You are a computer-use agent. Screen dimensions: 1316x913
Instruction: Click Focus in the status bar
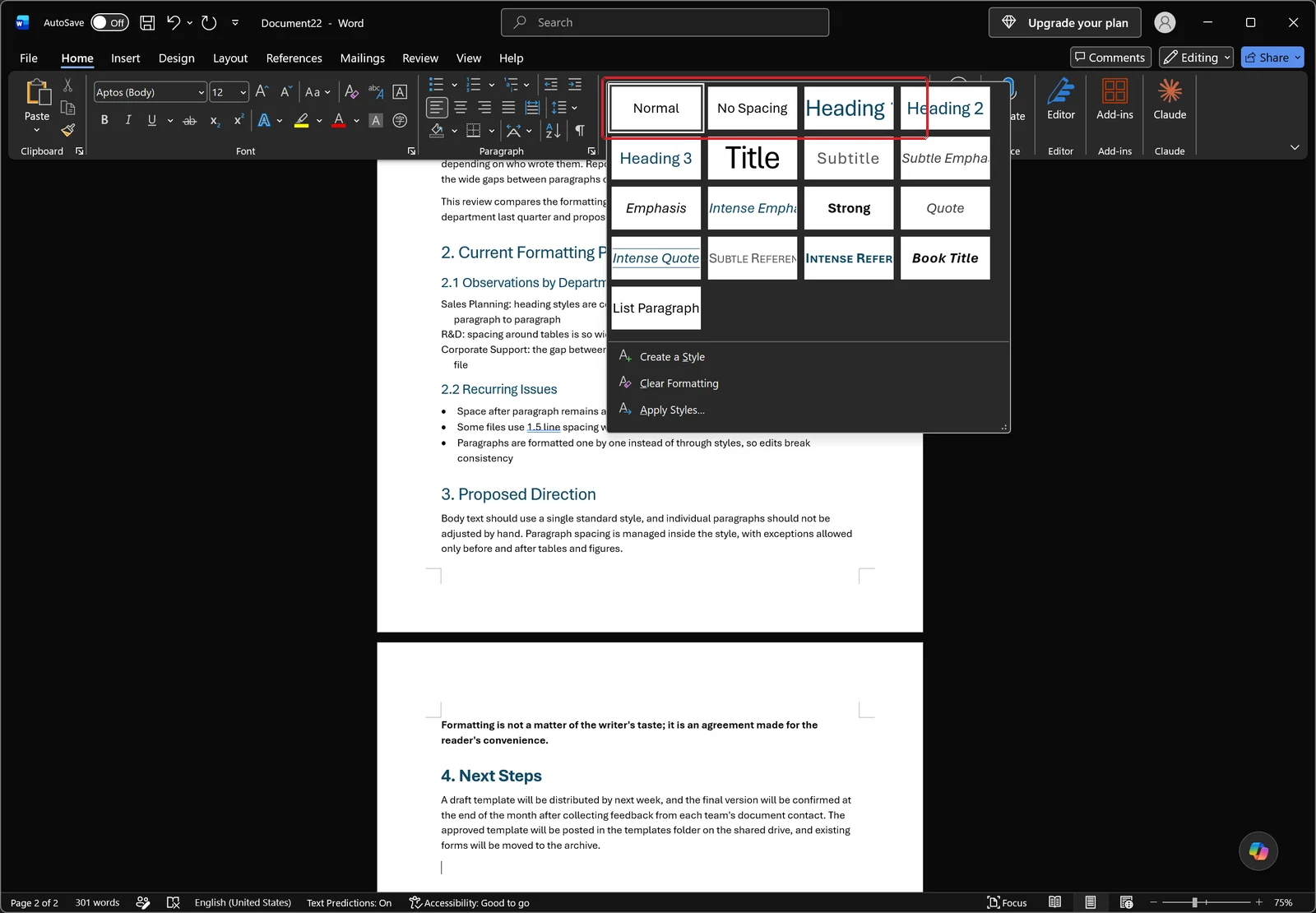coord(1007,902)
